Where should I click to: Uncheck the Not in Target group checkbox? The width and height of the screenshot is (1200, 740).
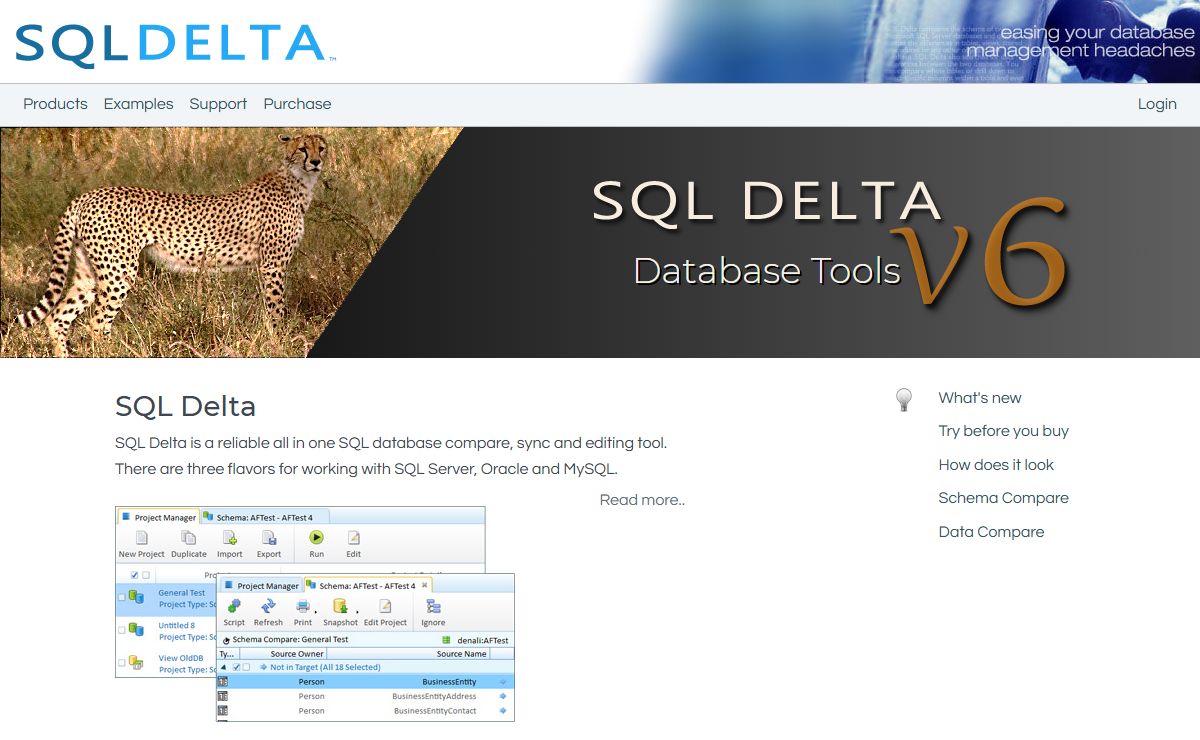236,667
